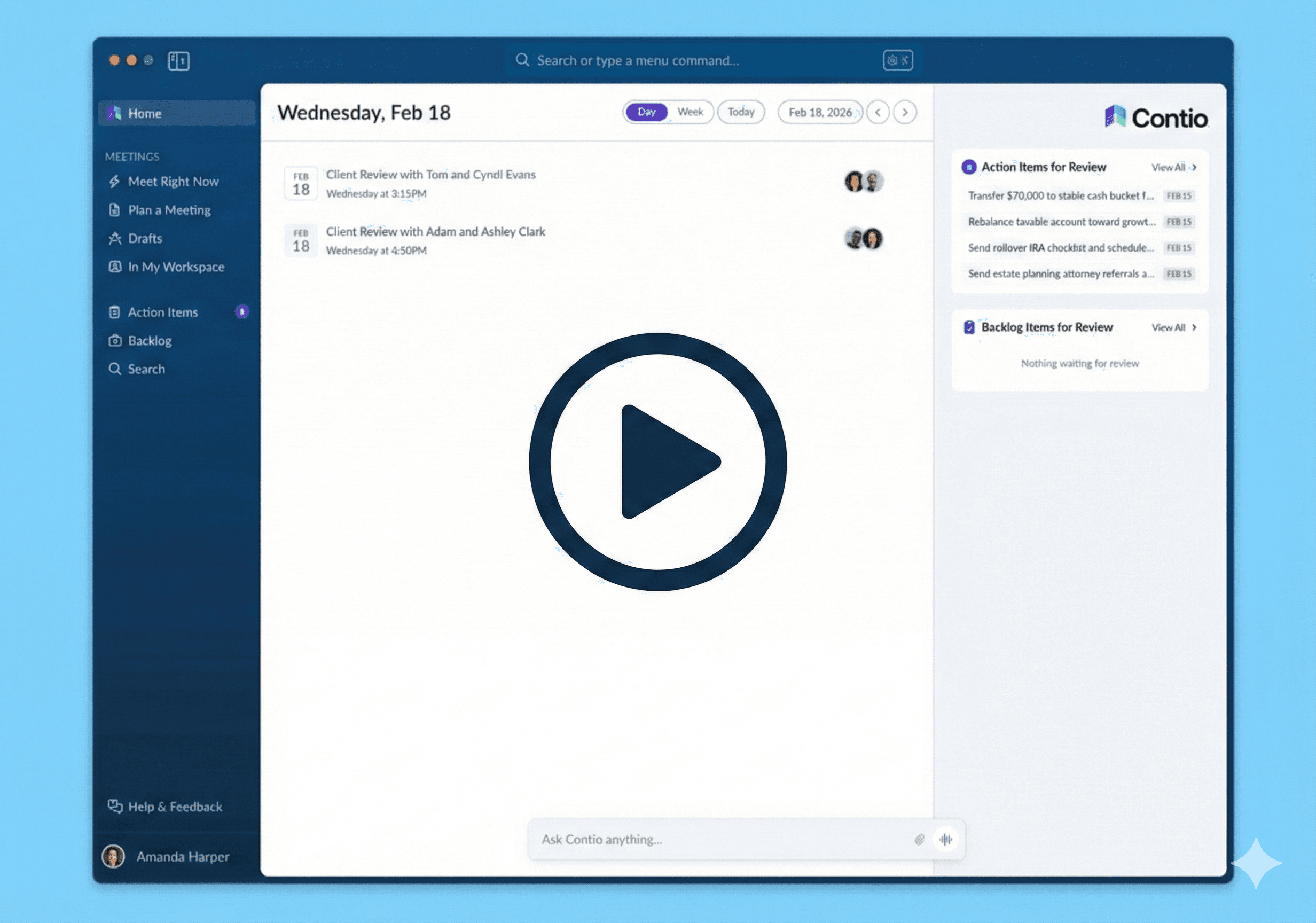Switch calendar to Day view
This screenshot has height=923, width=1316.
(647, 112)
